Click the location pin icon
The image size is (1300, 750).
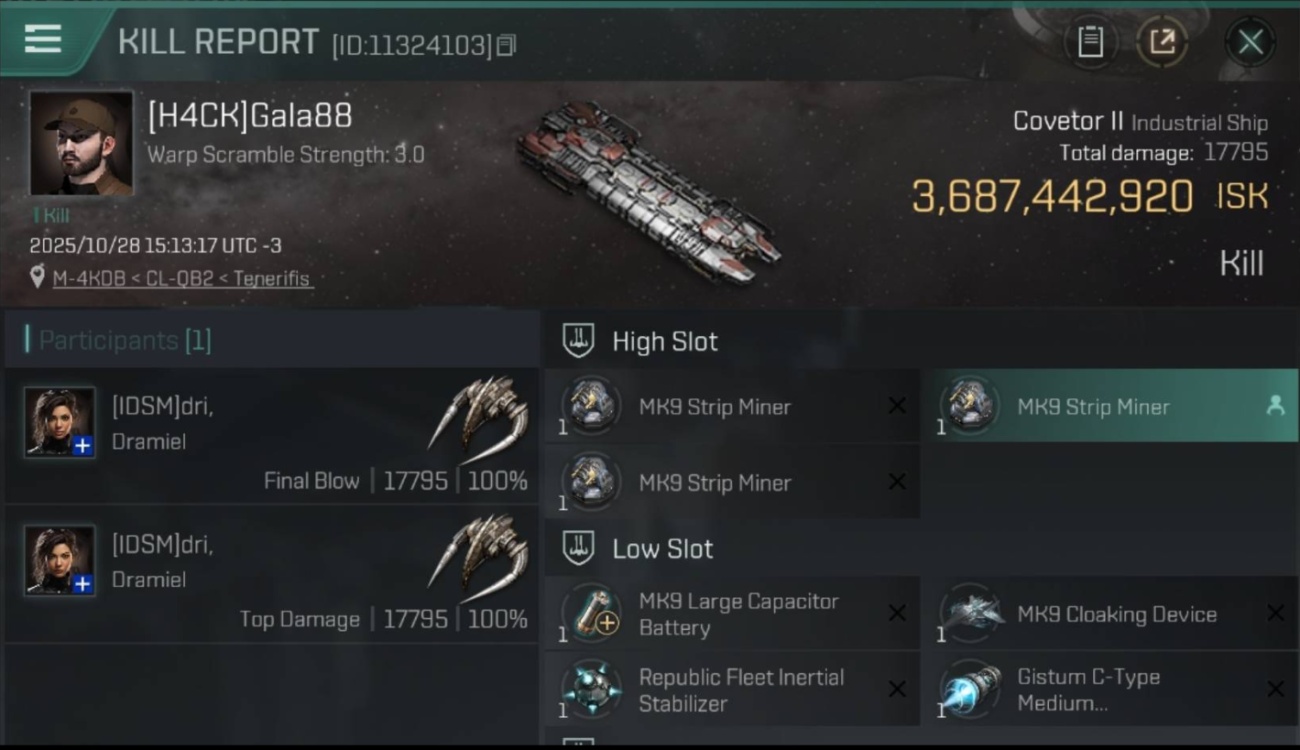point(37,277)
